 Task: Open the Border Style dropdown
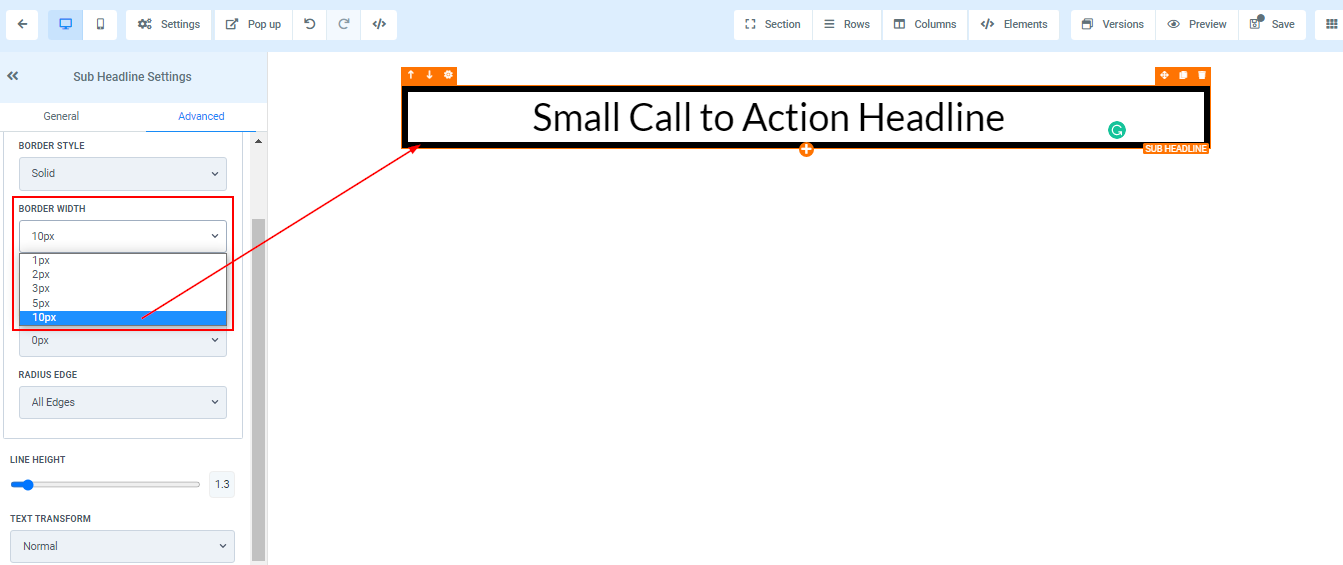(x=123, y=174)
